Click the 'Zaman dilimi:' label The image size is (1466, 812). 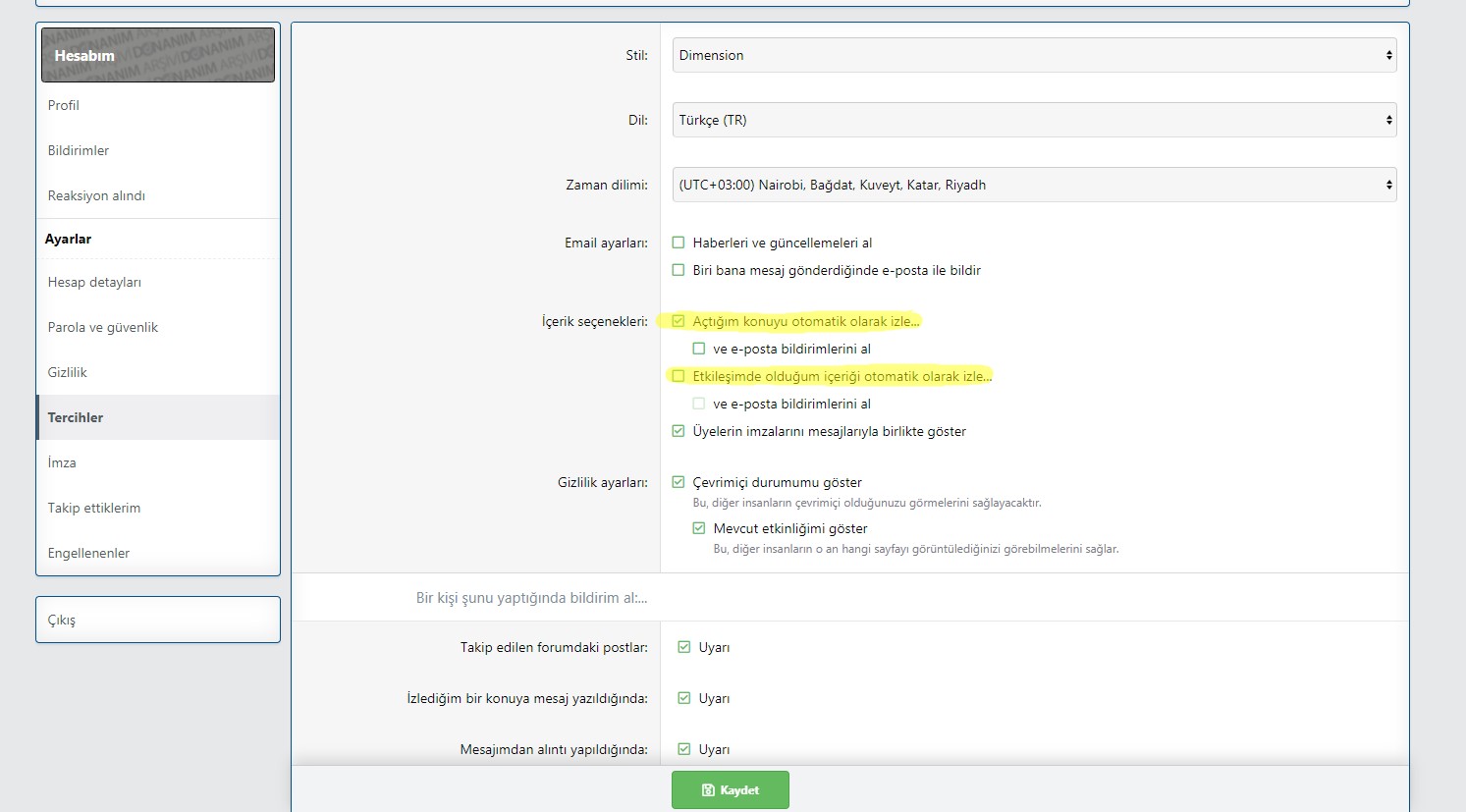607,185
